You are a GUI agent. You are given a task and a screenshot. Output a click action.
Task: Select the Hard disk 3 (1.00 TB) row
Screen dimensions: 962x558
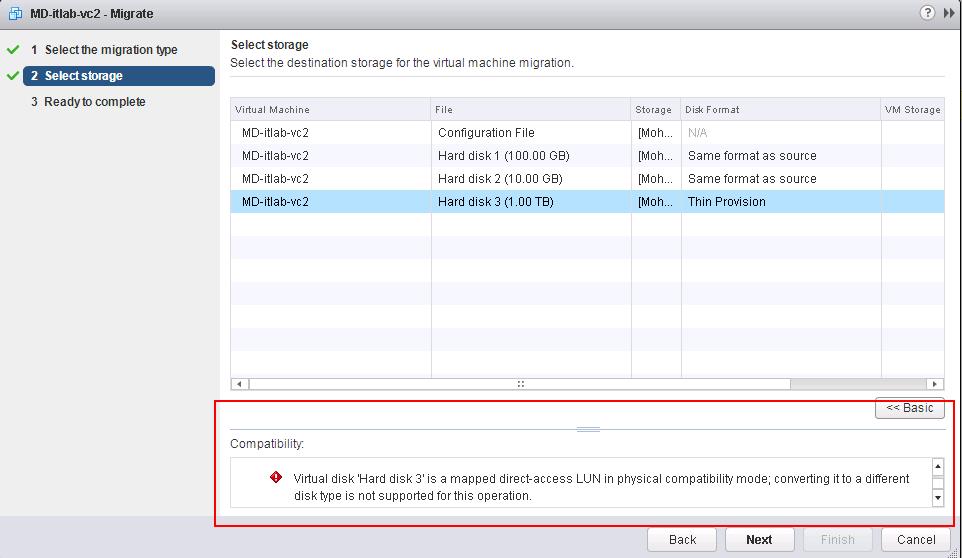[587, 202]
